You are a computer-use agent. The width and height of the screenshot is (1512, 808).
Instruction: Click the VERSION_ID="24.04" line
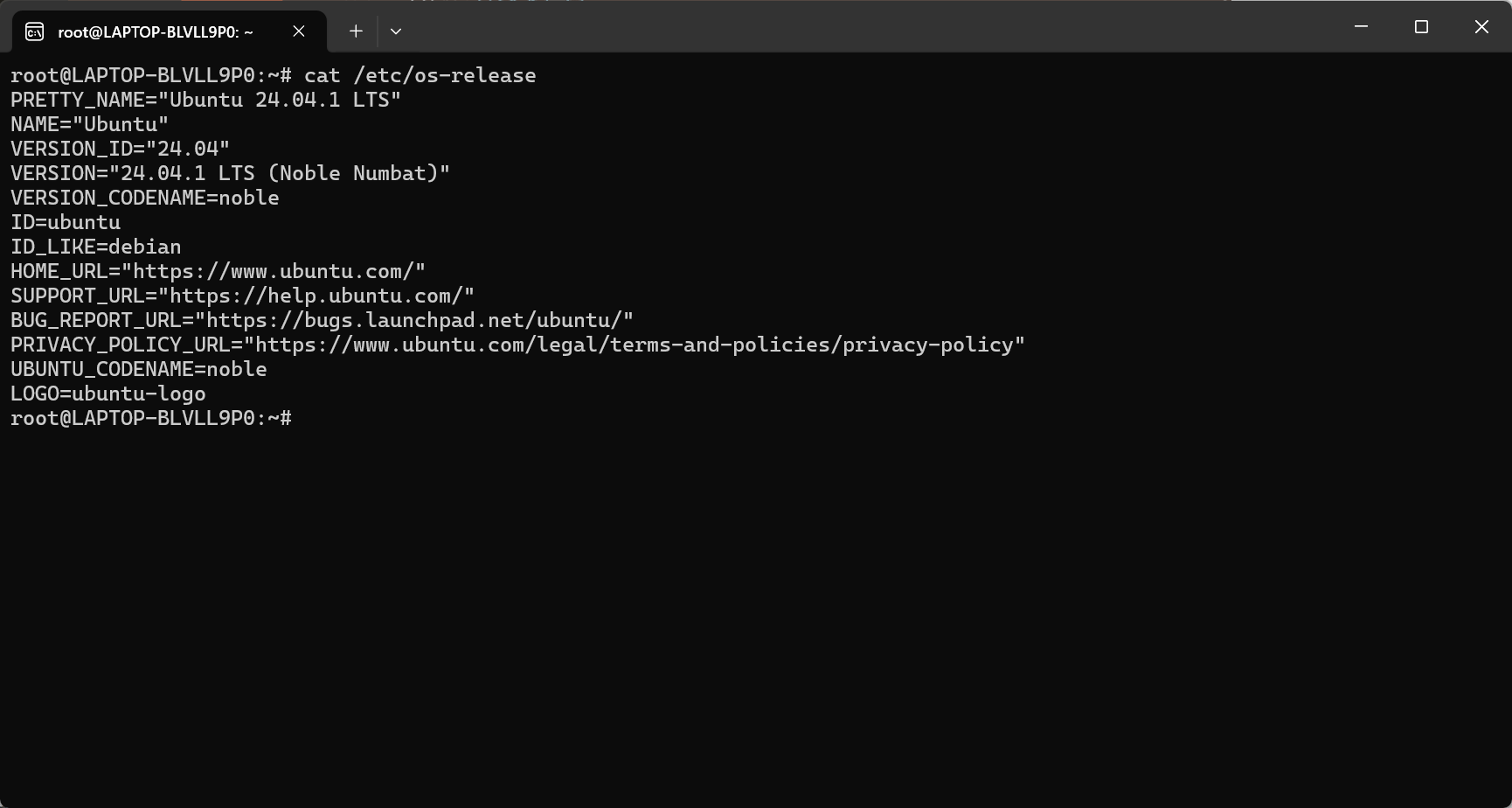click(x=120, y=149)
